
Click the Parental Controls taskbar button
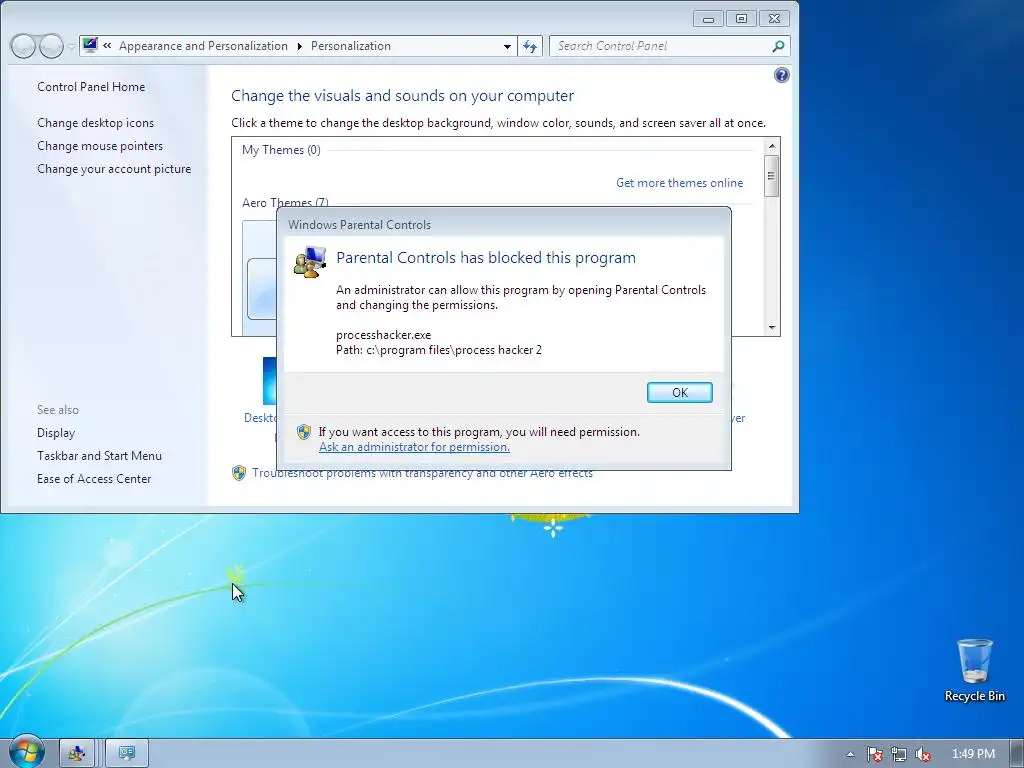click(78, 753)
